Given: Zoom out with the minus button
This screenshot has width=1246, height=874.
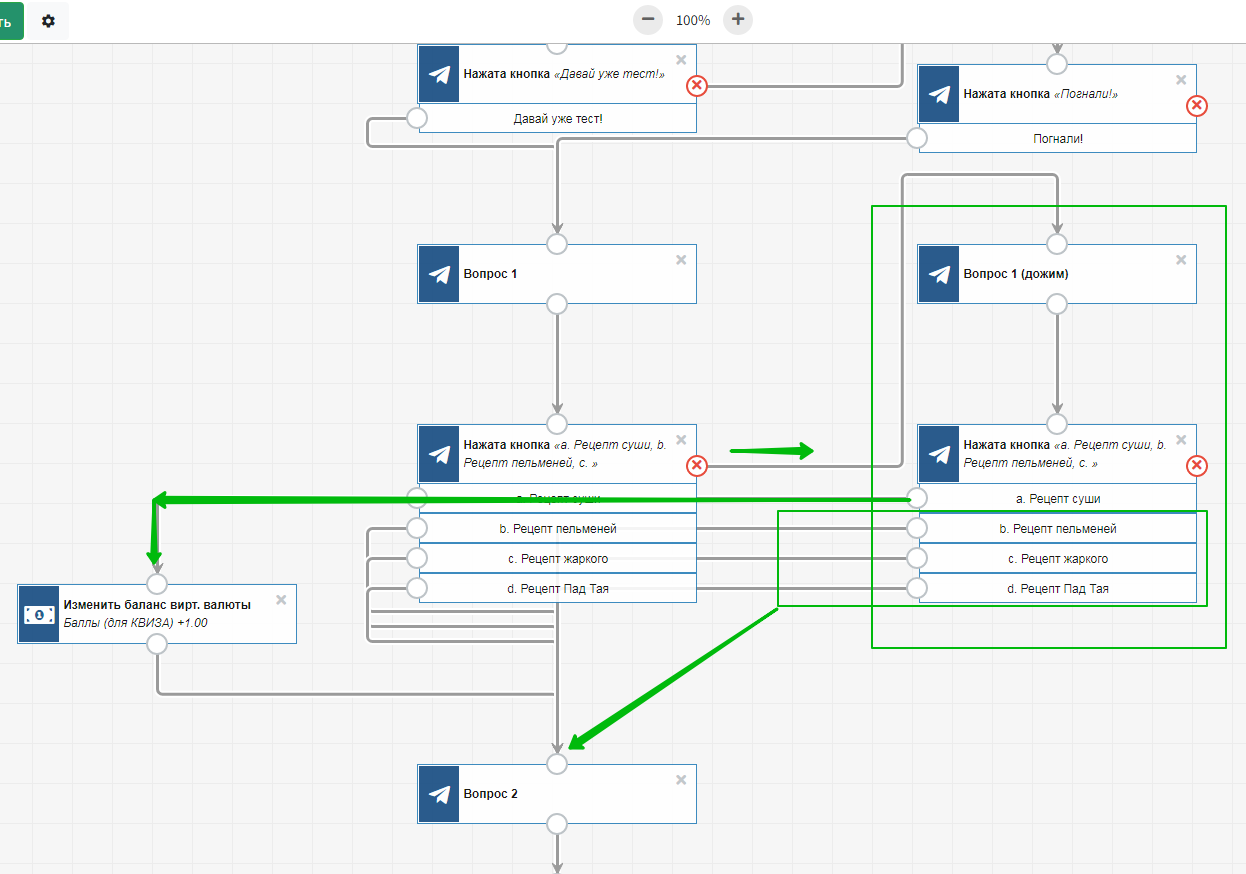Looking at the screenshot, I should tap(648, 19).
